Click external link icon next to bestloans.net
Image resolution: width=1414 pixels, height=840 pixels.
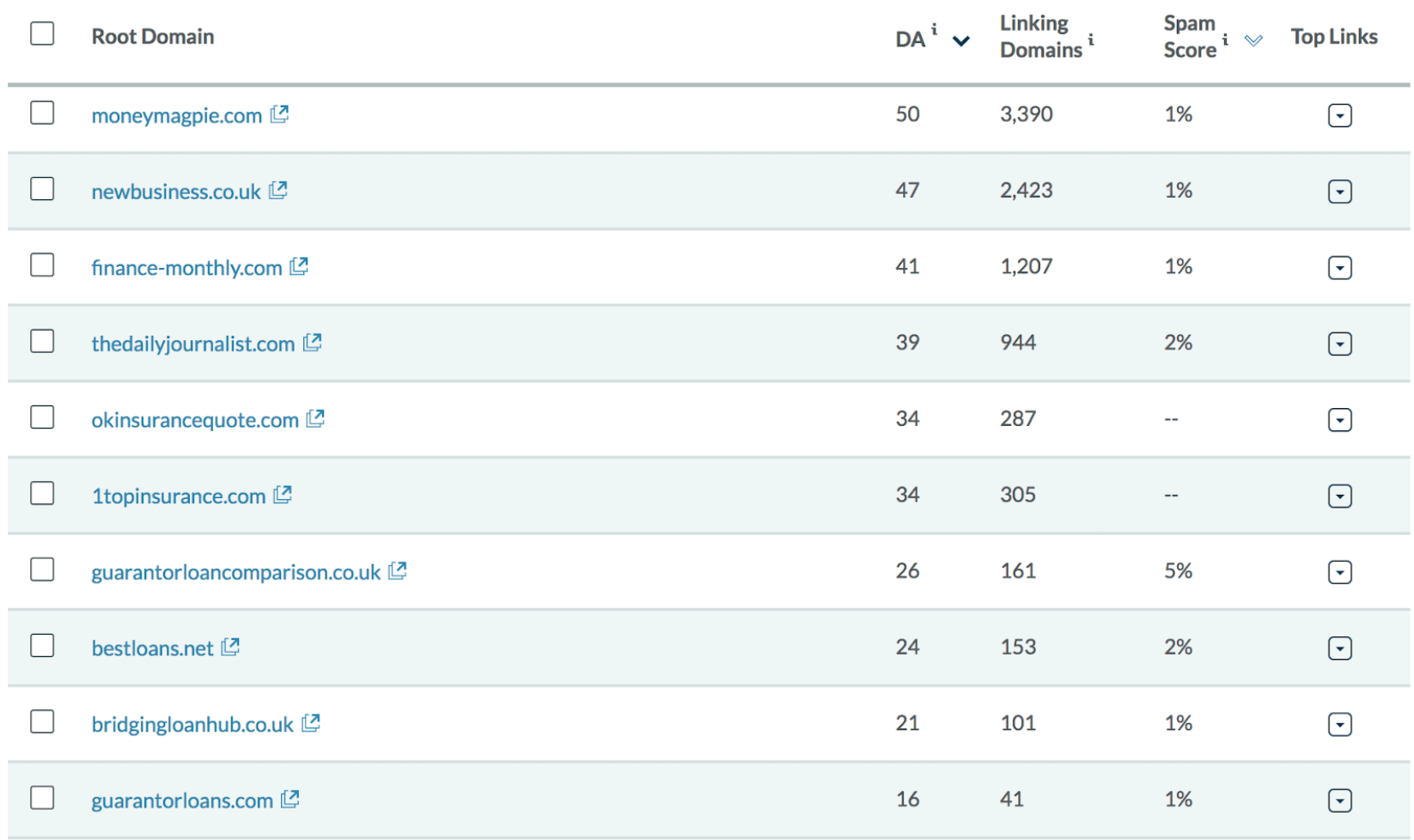tap(230, 647)
